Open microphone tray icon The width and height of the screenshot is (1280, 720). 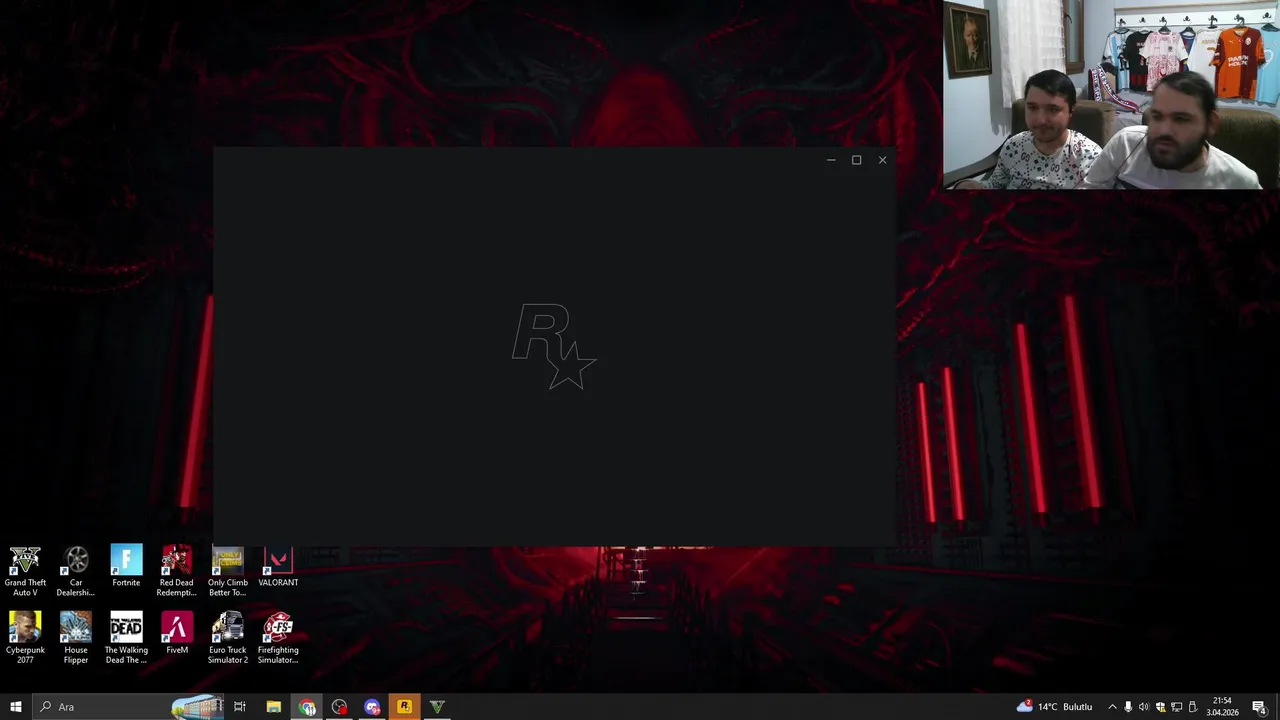(x=1128, y=707)
